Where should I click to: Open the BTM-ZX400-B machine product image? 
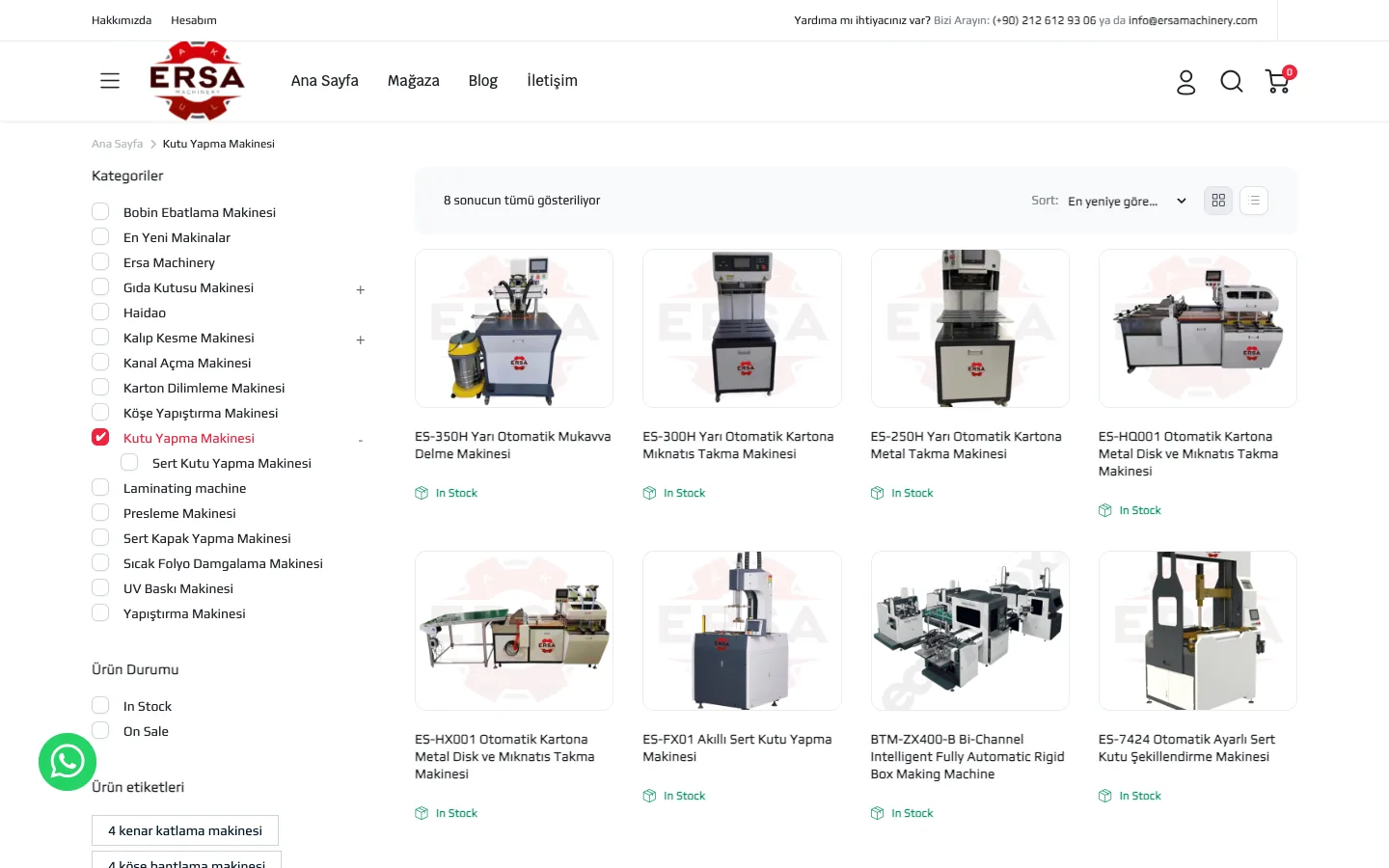point(970,631)
